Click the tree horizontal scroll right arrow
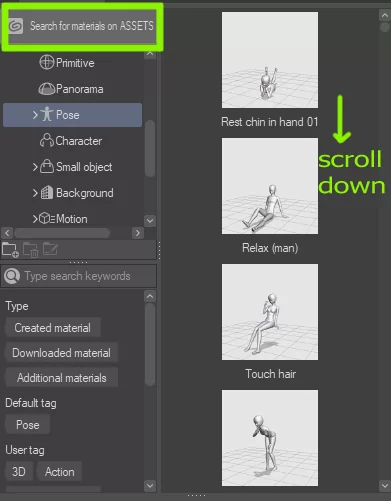The image size is (391, 501). tap(138, 233)
